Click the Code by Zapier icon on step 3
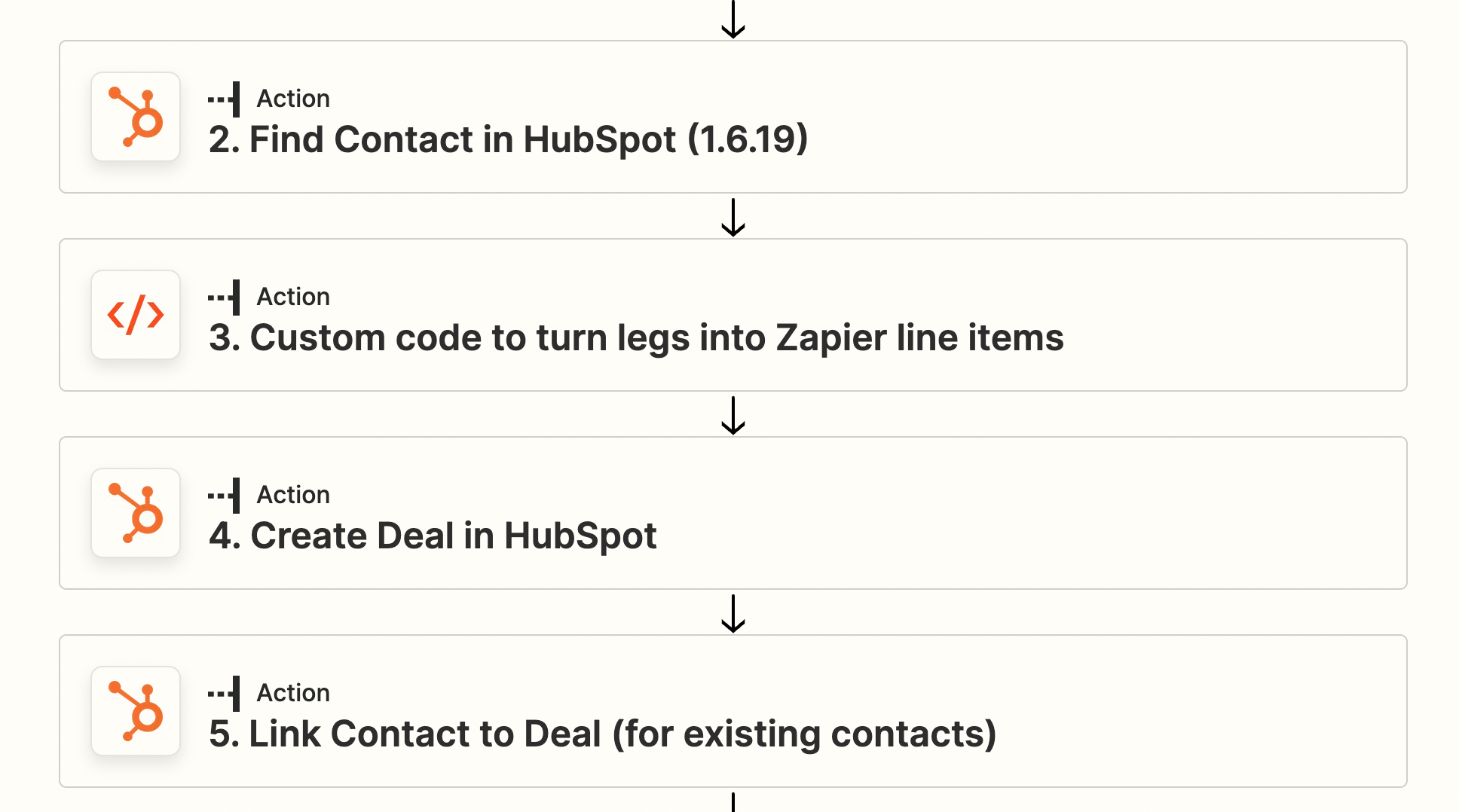 [136, 315]
